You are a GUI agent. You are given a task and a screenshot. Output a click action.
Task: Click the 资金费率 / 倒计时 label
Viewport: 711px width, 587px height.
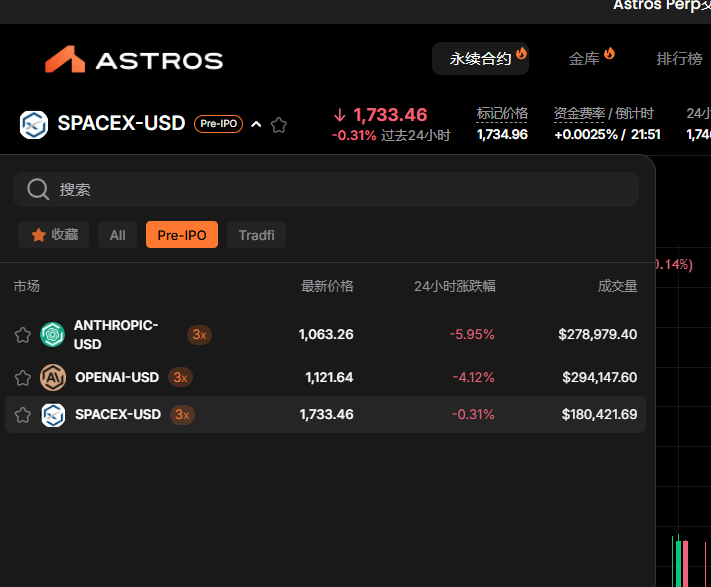(x=604, y=113)
